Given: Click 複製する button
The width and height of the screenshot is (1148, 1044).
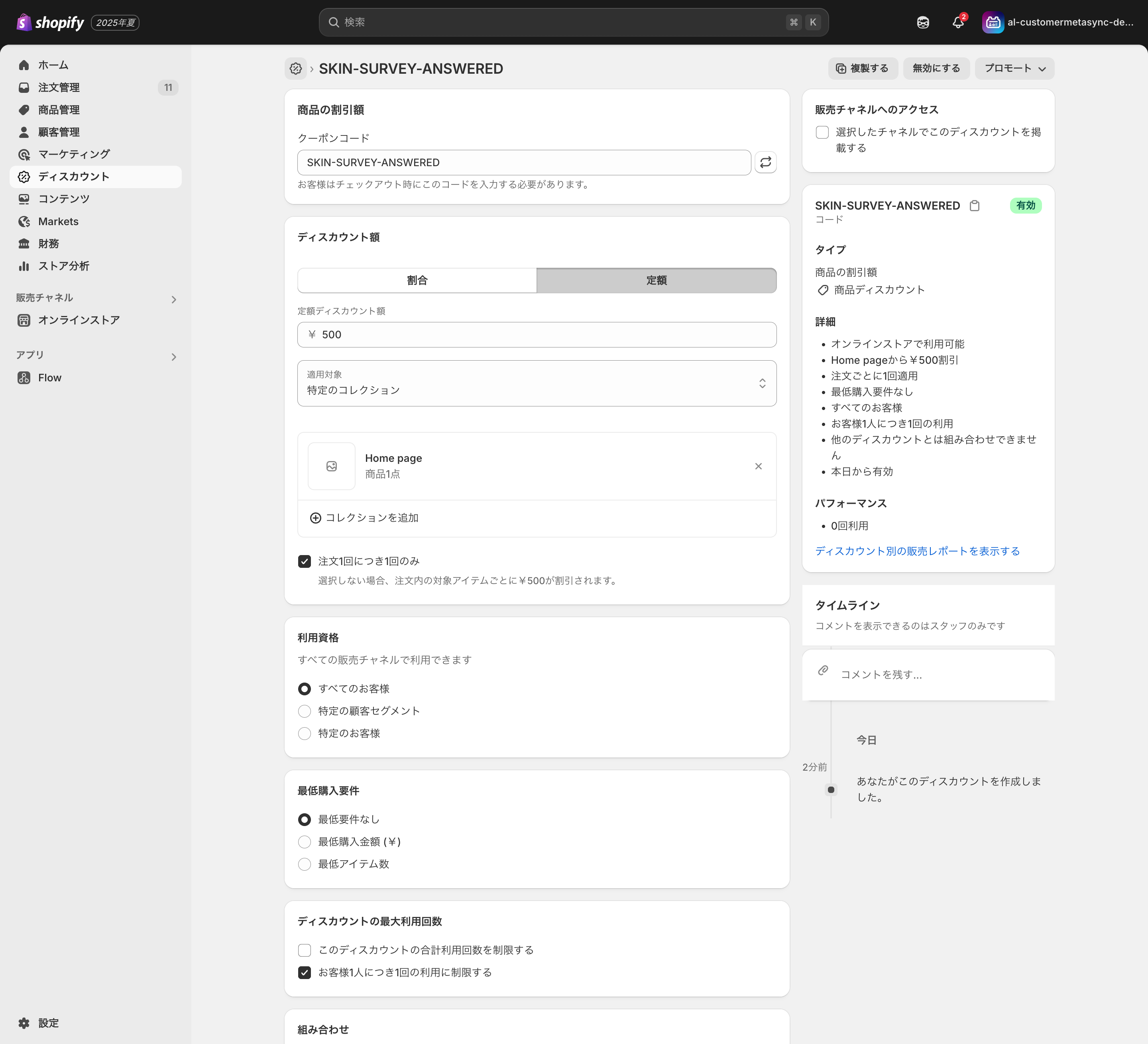Looking at the screenshot, I should 863,68.
